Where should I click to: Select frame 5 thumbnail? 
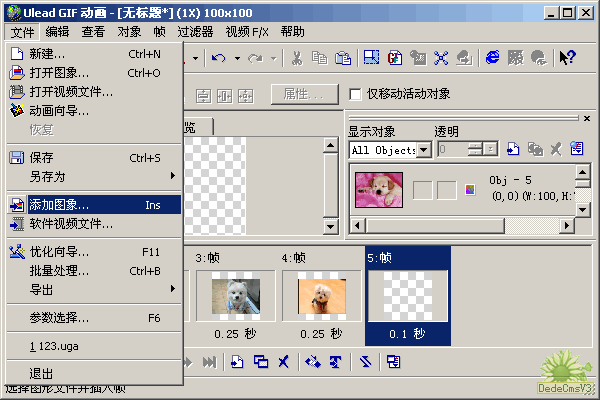(408, 296)
